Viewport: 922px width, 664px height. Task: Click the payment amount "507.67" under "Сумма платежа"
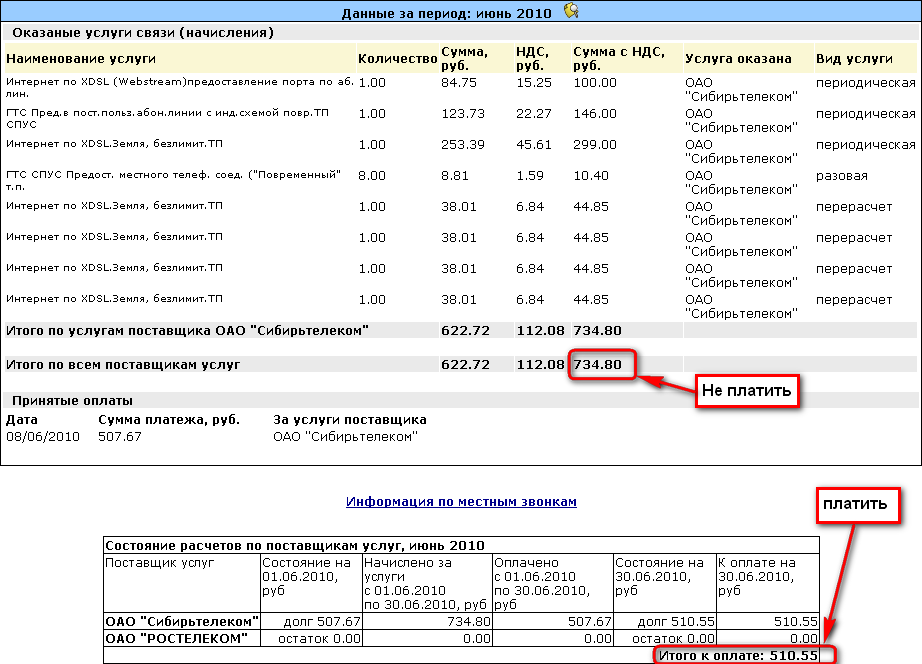pos(120,436)
